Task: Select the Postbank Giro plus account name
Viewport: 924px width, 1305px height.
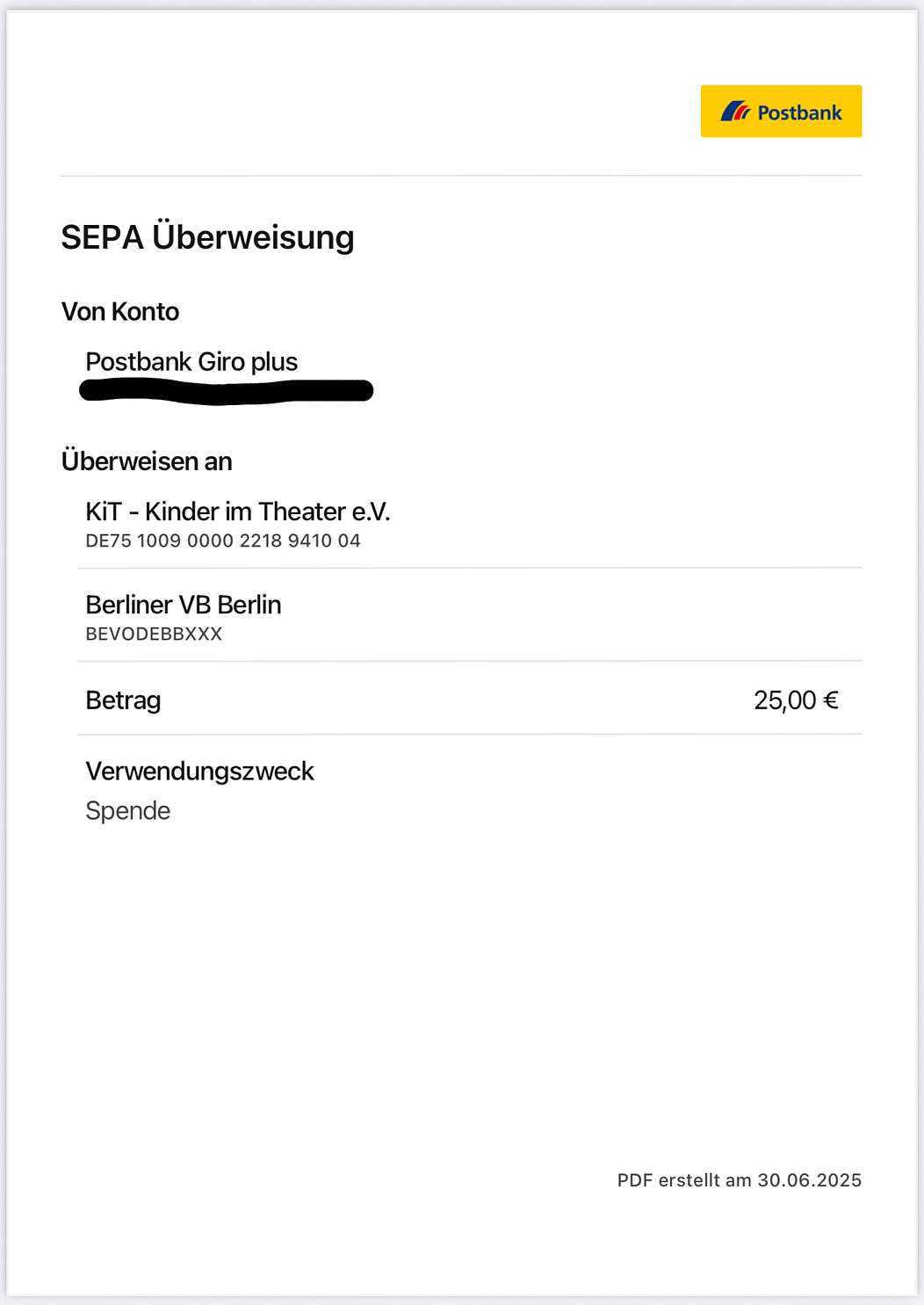Action: point(191,362)
